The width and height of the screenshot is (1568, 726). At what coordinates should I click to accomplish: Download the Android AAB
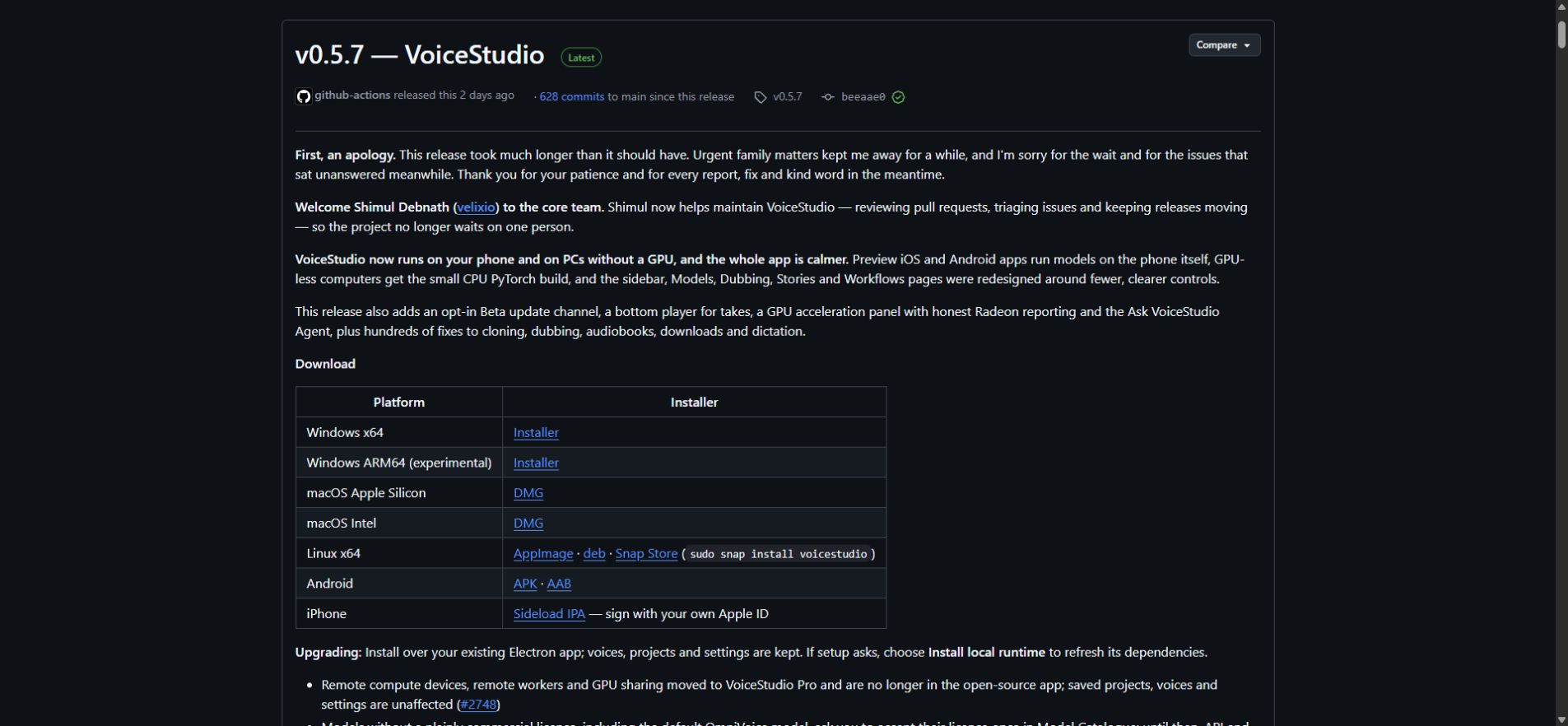coord(559,584)
